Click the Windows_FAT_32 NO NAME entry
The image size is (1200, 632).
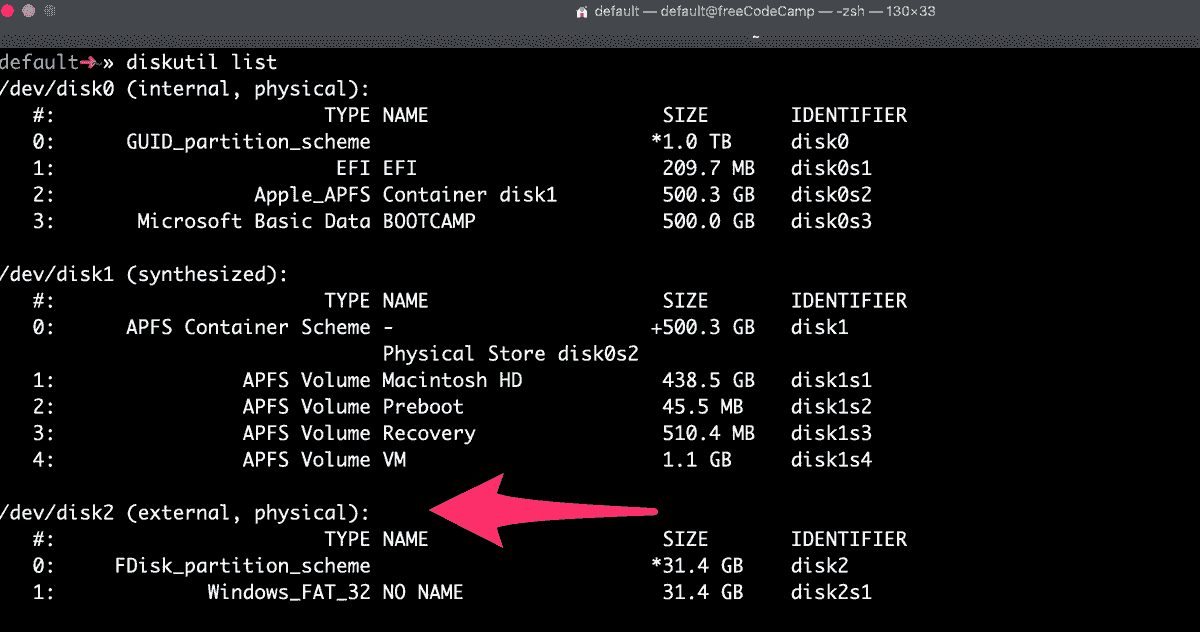pos(333,591)
